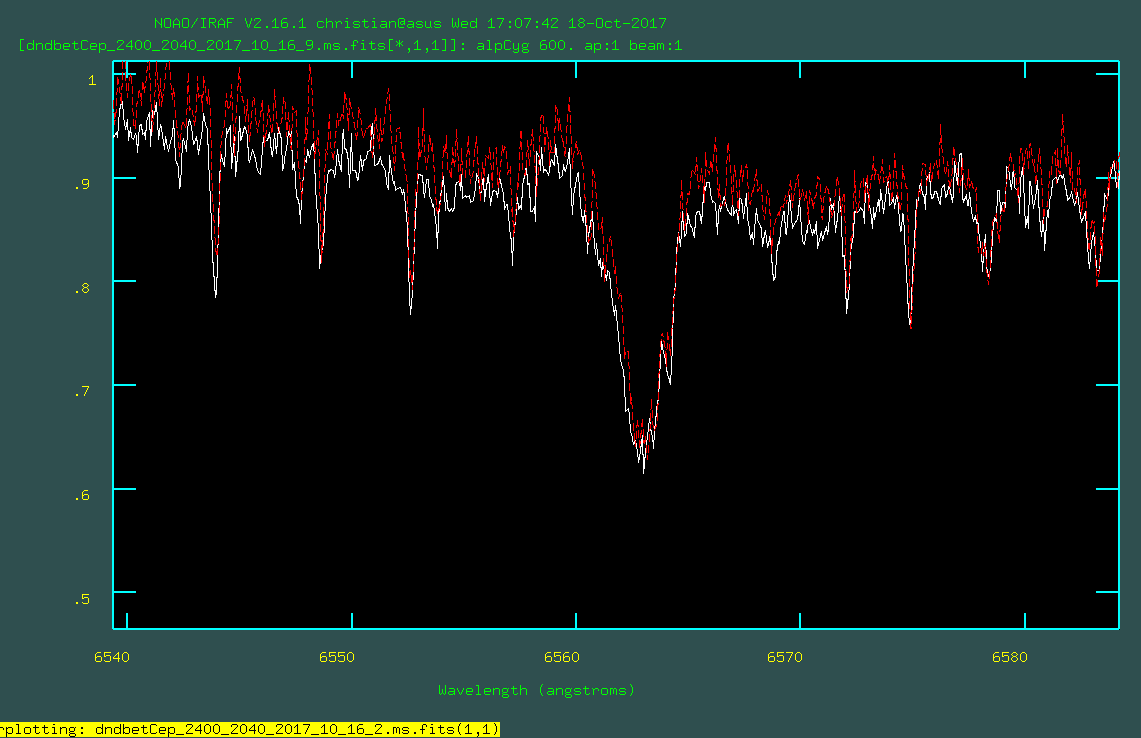Select the 6580 x-axis tick label

coord(1009,657)
